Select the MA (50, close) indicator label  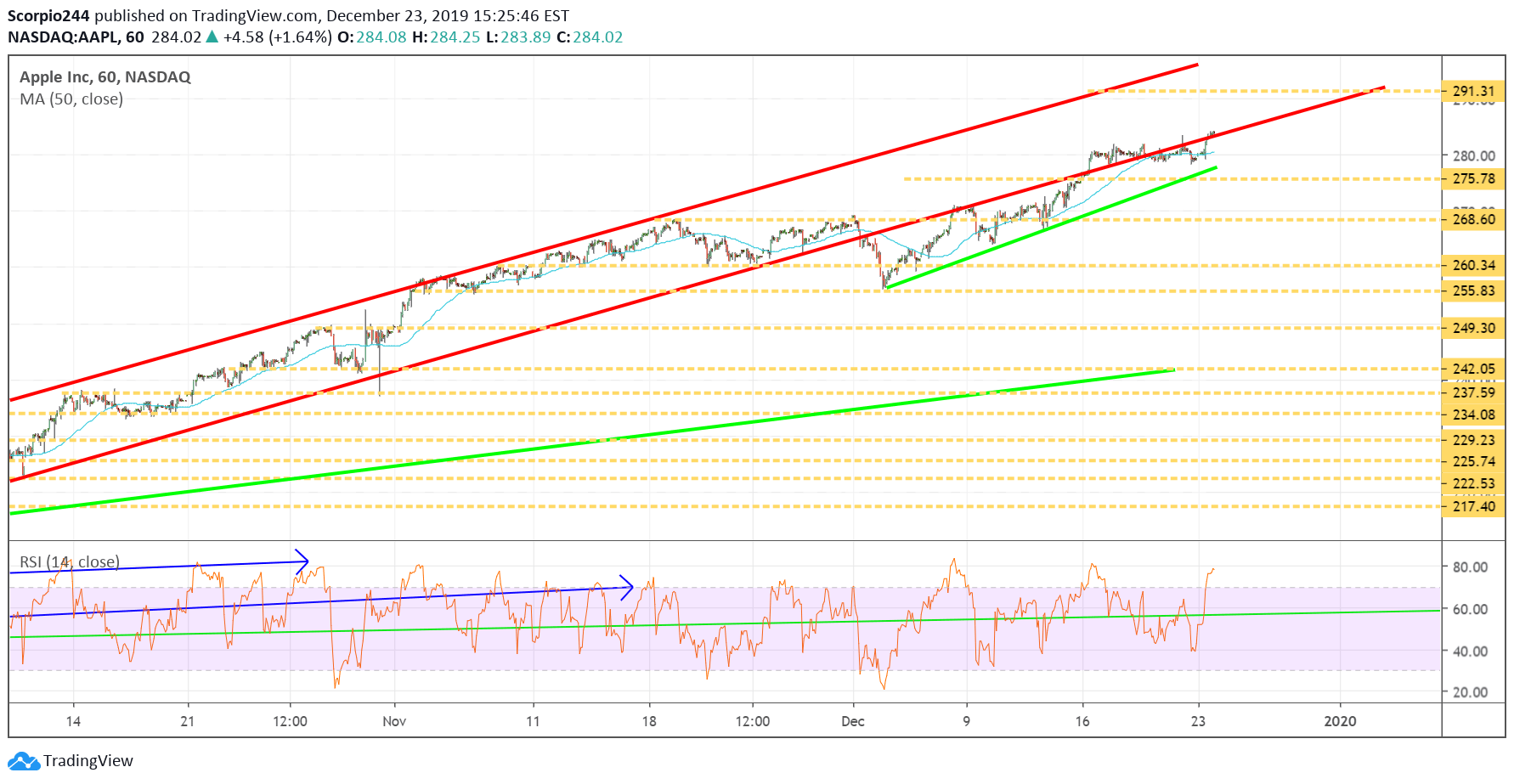pyautogui.click(x=71, y=99)
